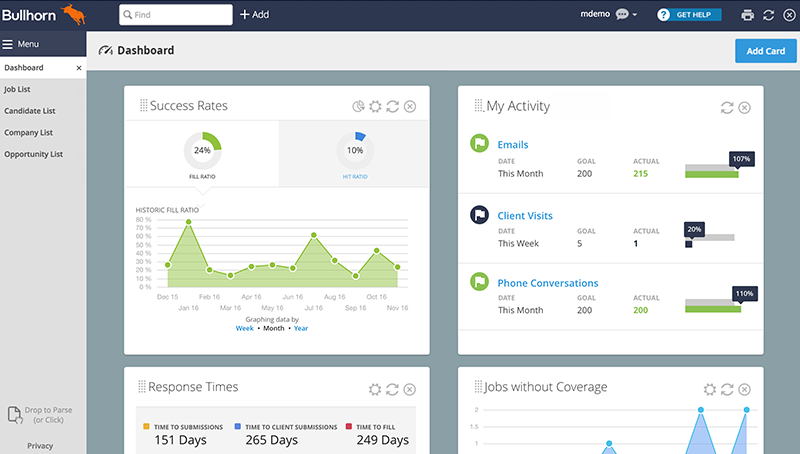
Task: Click into the Find search field
Action: (176, 15)
